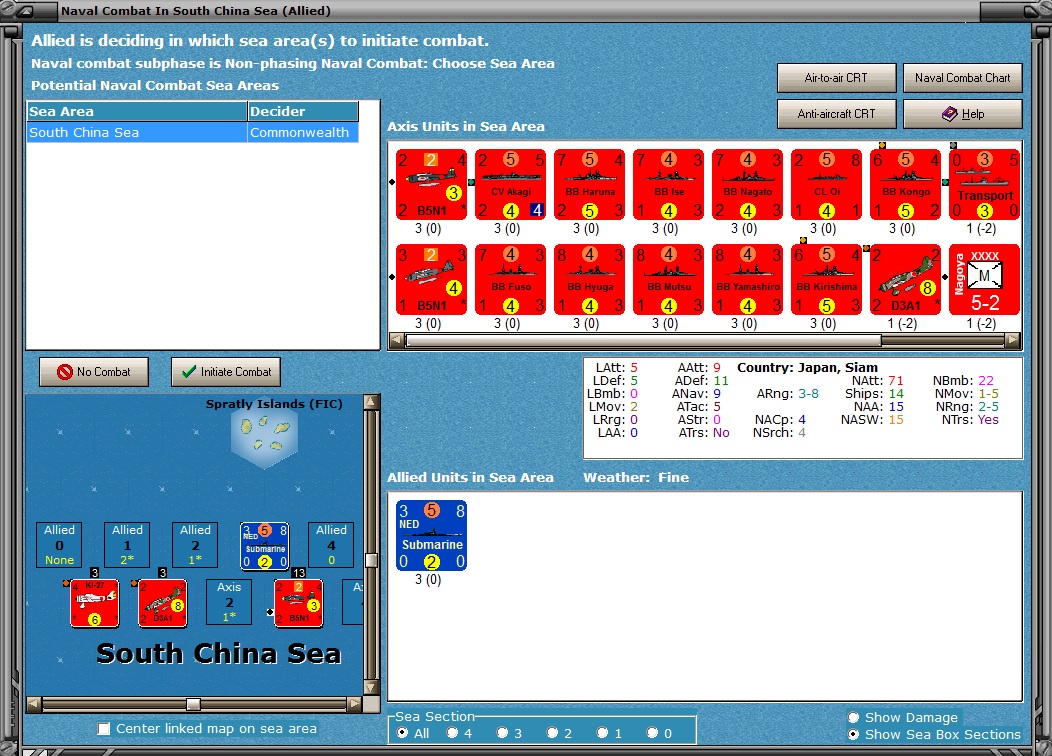Open the Naval Combat Chart
This screenshot has width=1052, height=756.
pos(962,78)
